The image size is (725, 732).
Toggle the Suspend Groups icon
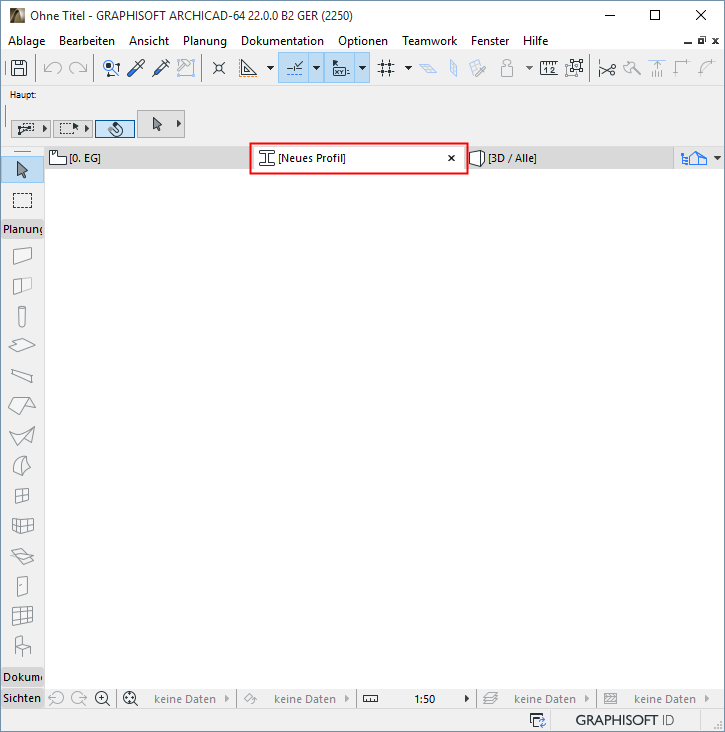[x=574, y=68]
